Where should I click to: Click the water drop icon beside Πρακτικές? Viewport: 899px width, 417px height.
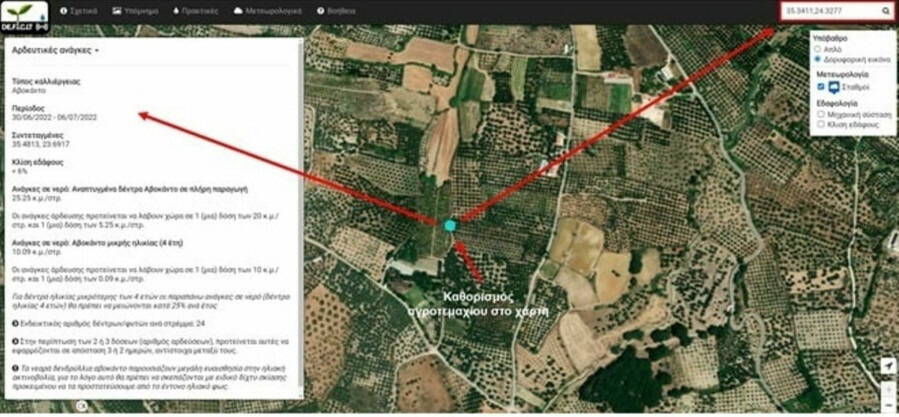tap(176, 11)
